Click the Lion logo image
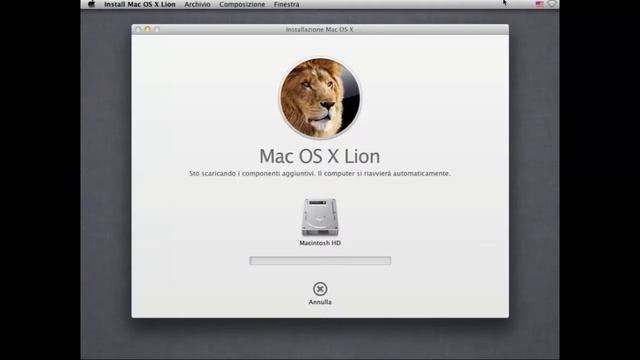 320,98
